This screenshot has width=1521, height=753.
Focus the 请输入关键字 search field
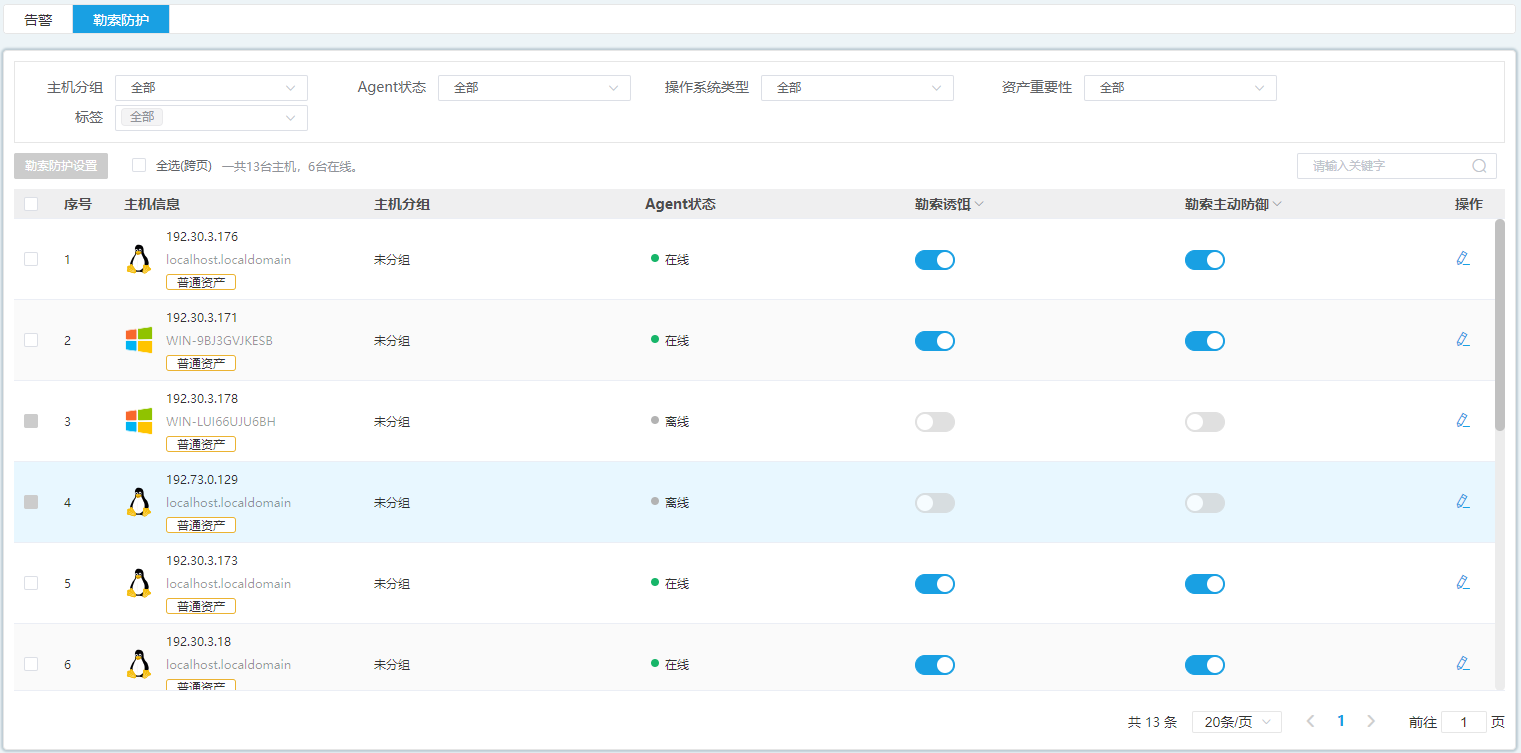pos(1385,166)
